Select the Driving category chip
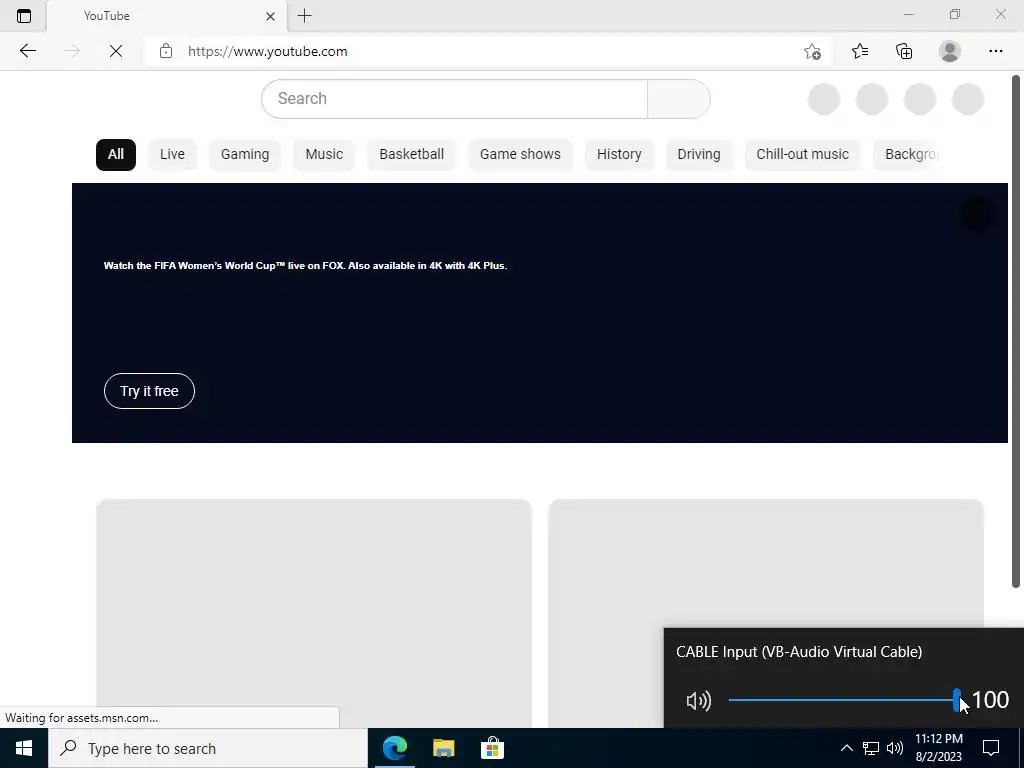 click(x=699, y=155)
